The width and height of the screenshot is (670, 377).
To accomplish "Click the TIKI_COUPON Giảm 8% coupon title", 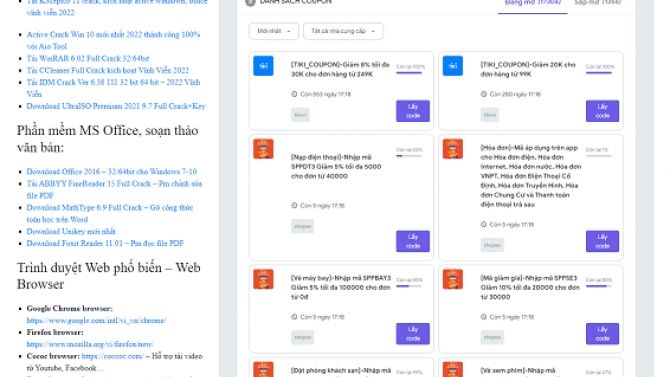I will pyautogui.click(x=341, y=69).
